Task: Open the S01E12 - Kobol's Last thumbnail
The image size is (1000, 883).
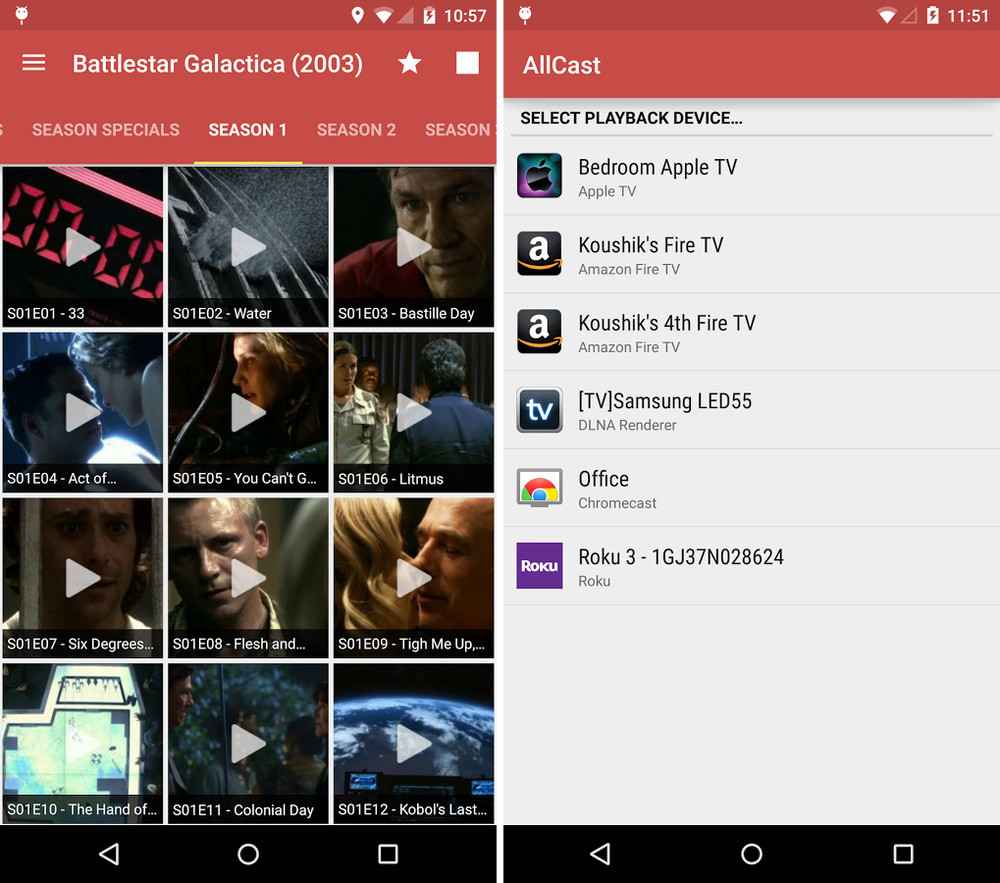Action: (x=413, y=744)
